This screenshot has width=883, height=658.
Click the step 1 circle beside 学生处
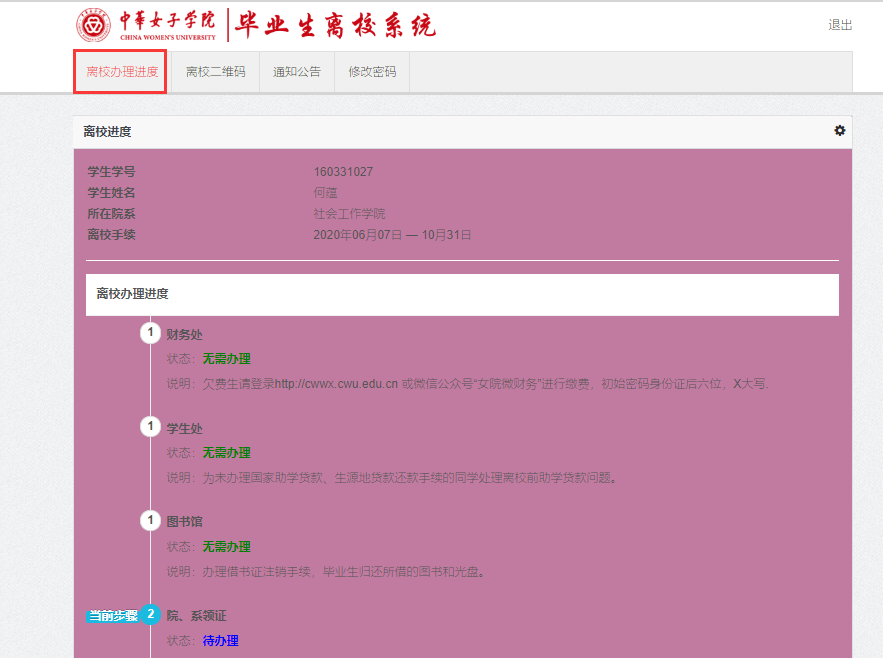[151, 427]
